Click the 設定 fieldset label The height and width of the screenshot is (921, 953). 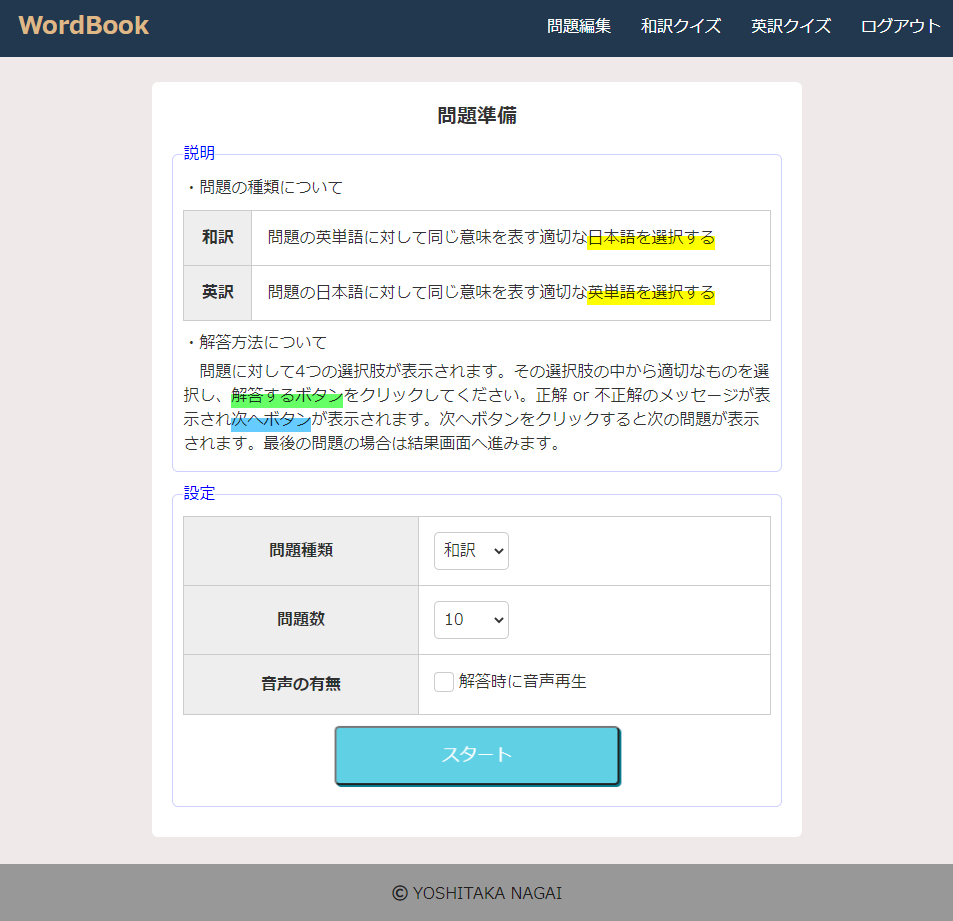197,493
